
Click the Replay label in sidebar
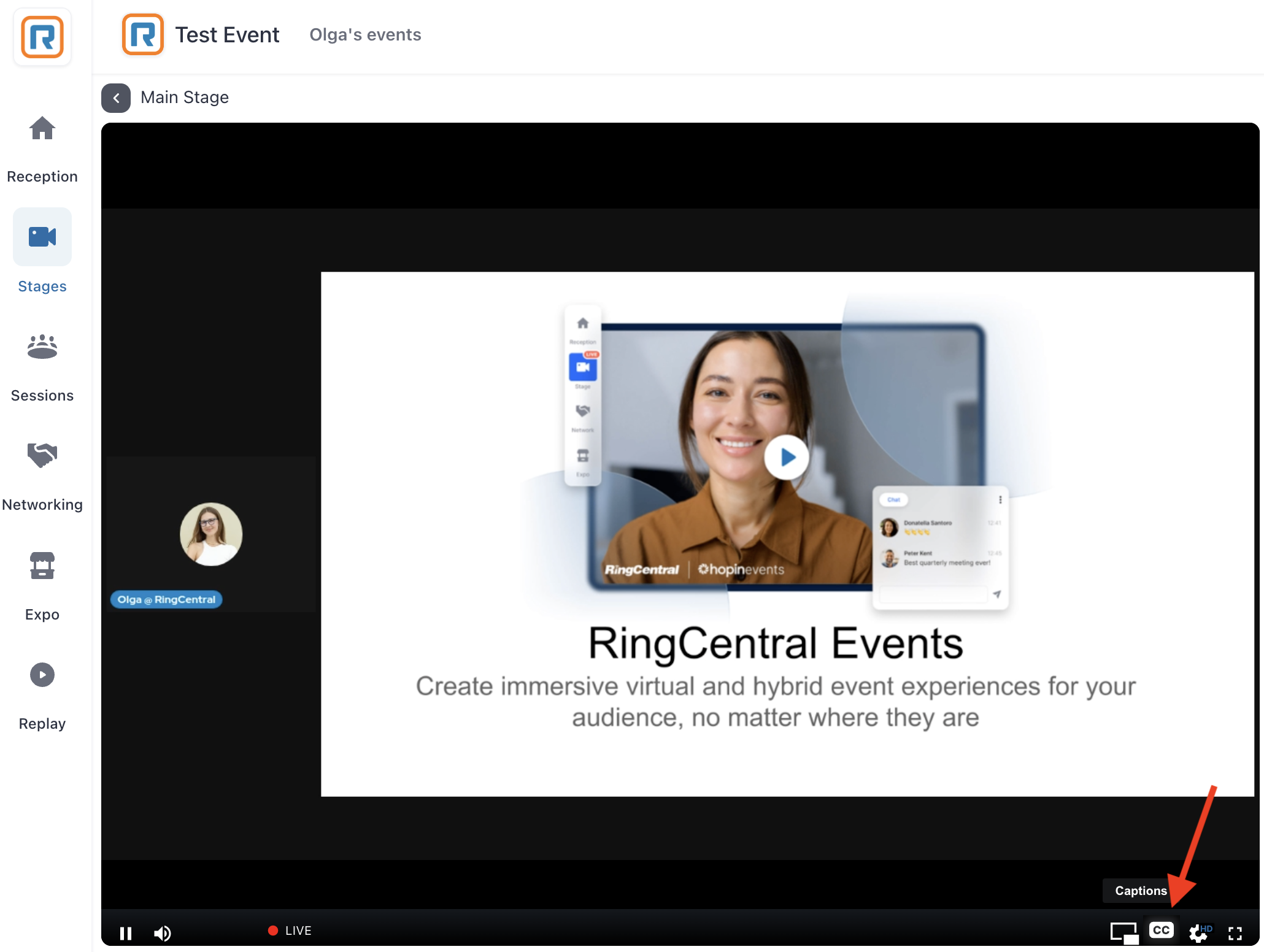click(42, 724)
